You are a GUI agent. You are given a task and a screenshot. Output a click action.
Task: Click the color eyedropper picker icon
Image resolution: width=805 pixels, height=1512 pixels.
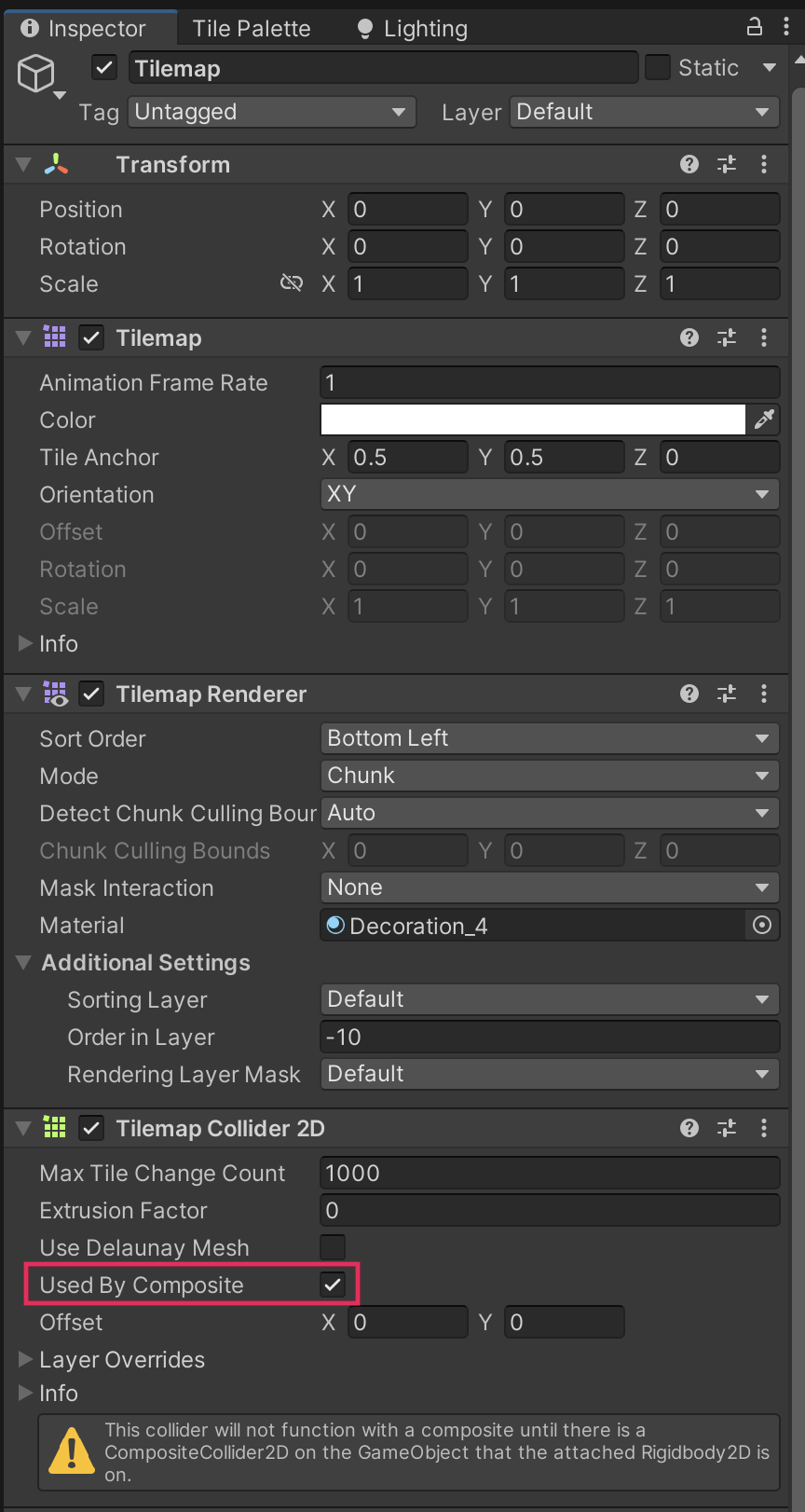pyautogui.click(x=764, y=420)
